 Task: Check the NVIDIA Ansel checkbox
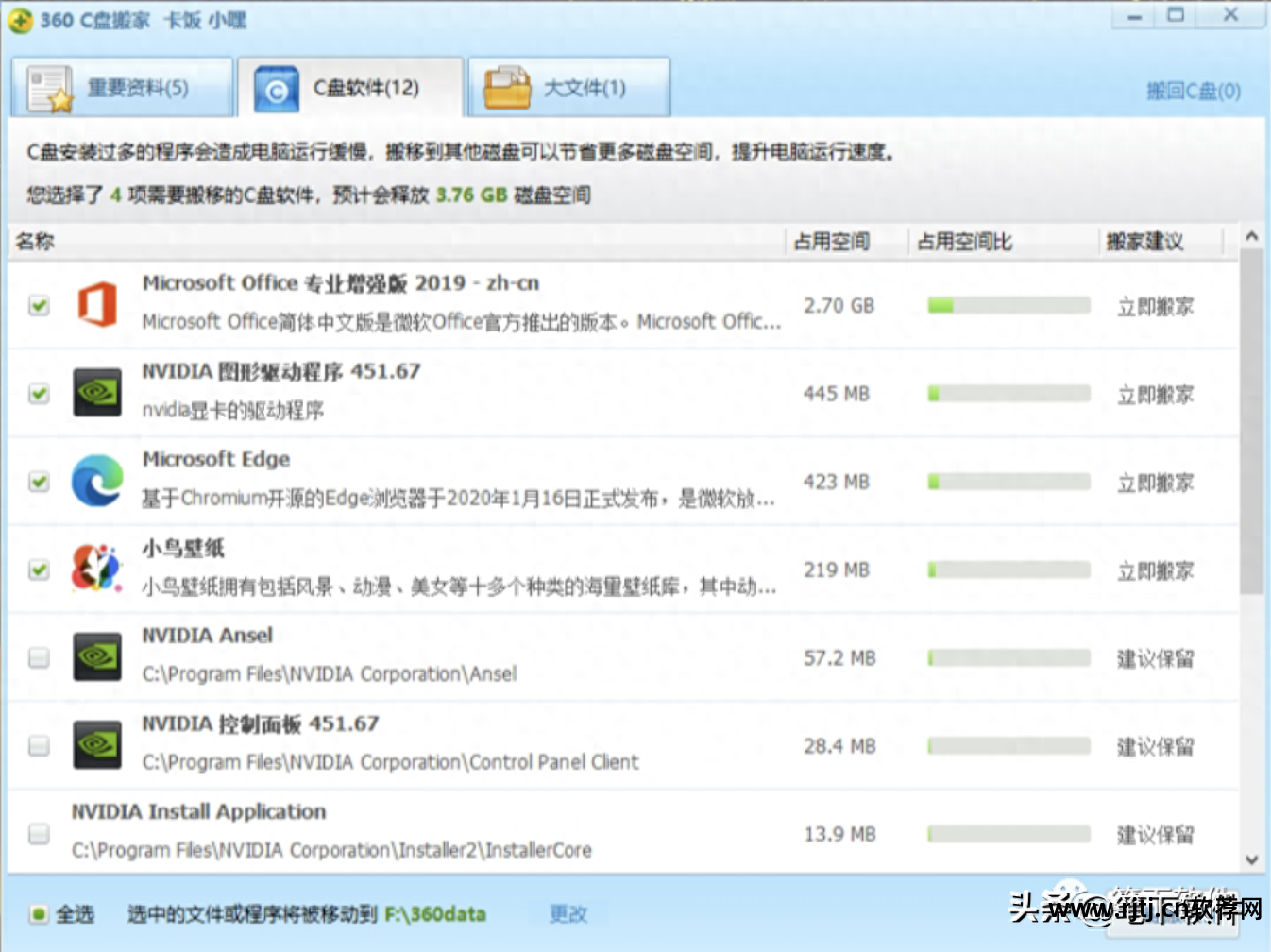39,657
